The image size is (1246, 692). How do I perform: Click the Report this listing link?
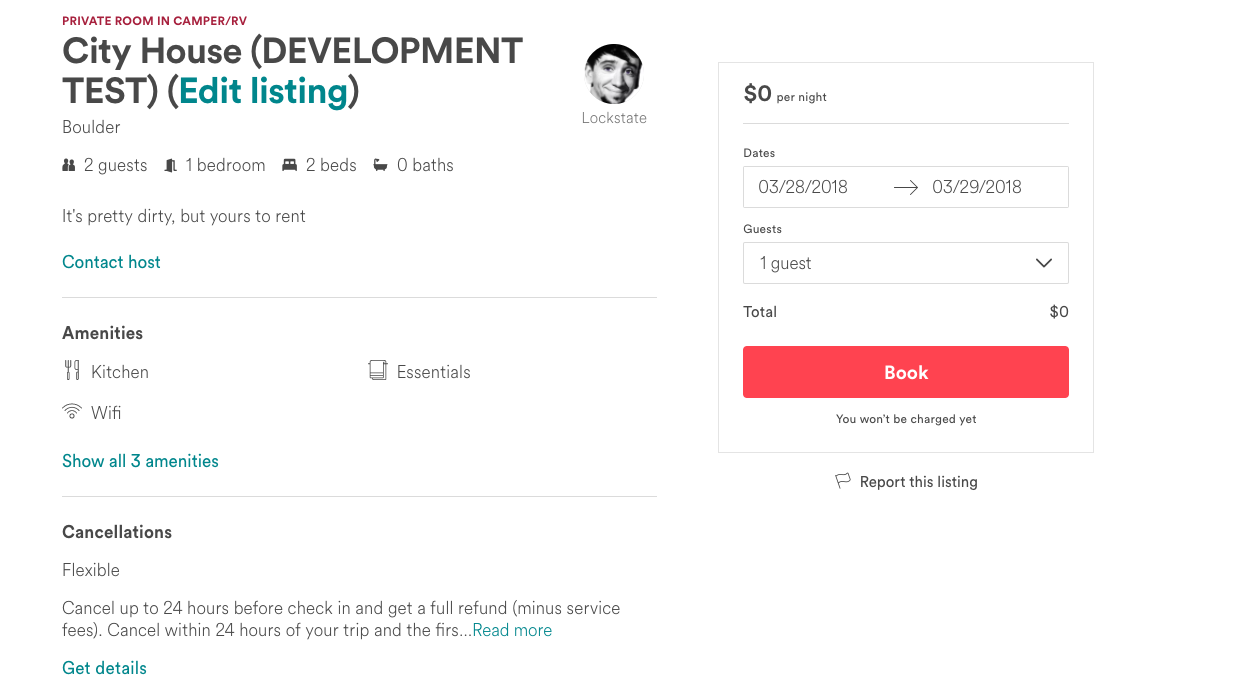918,482
